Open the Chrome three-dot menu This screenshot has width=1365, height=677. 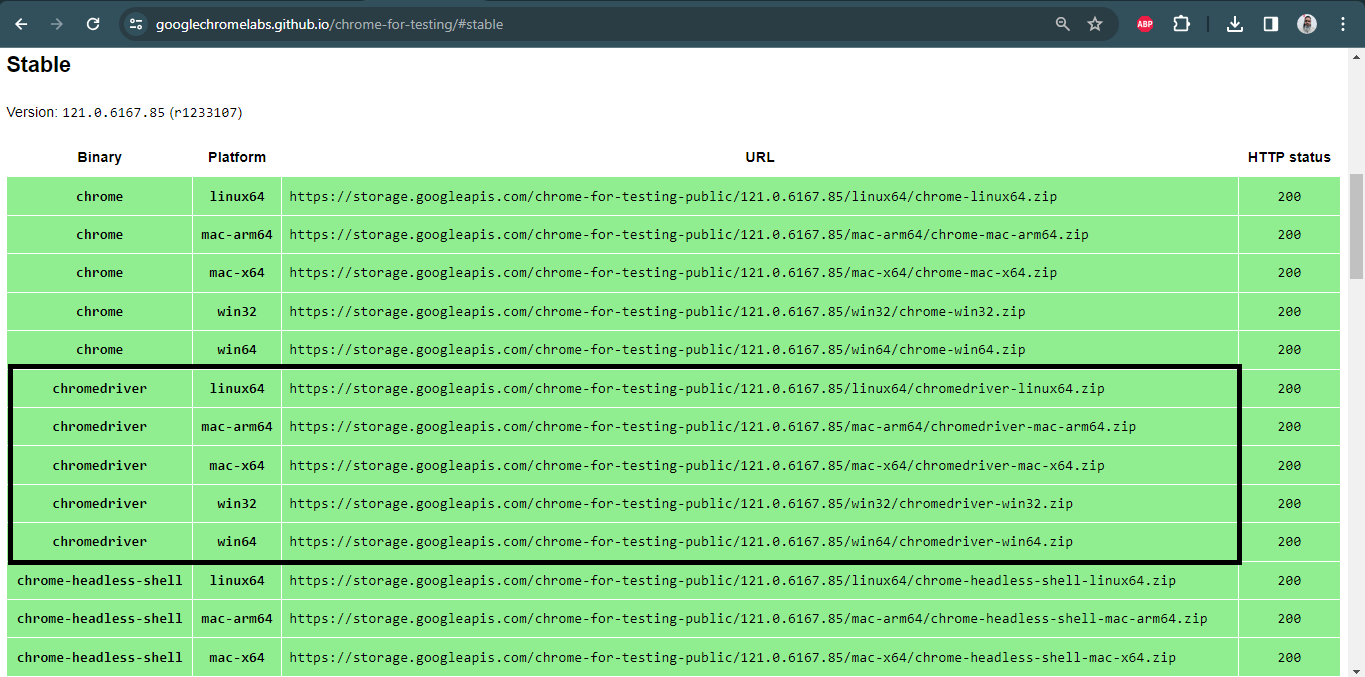point(1342,24)
